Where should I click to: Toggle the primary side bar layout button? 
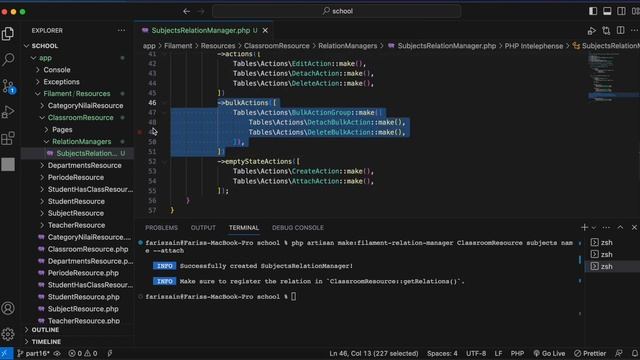pyautogui.click(x=593, y=11)
